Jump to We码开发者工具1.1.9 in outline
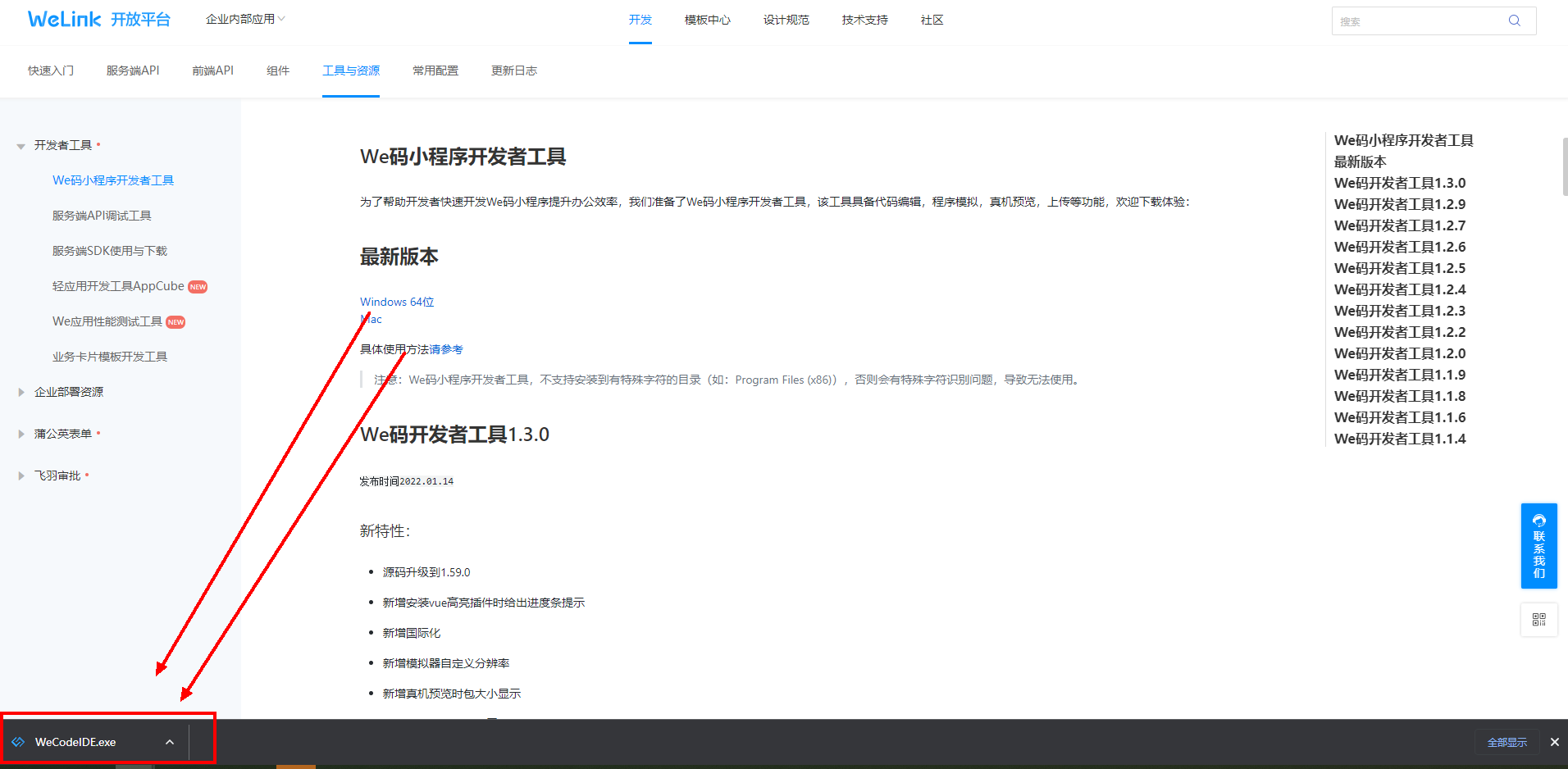The image size is (1568, 769). point(1400,375)
